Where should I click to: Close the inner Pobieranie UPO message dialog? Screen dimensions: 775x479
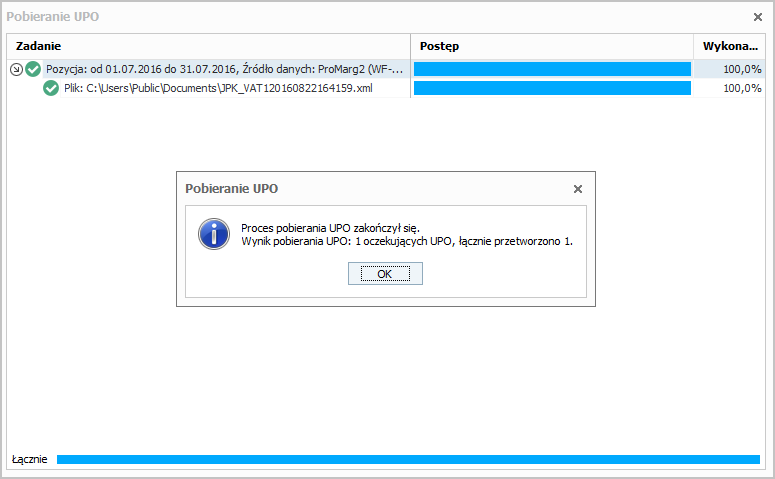click(x=577, y=188)
